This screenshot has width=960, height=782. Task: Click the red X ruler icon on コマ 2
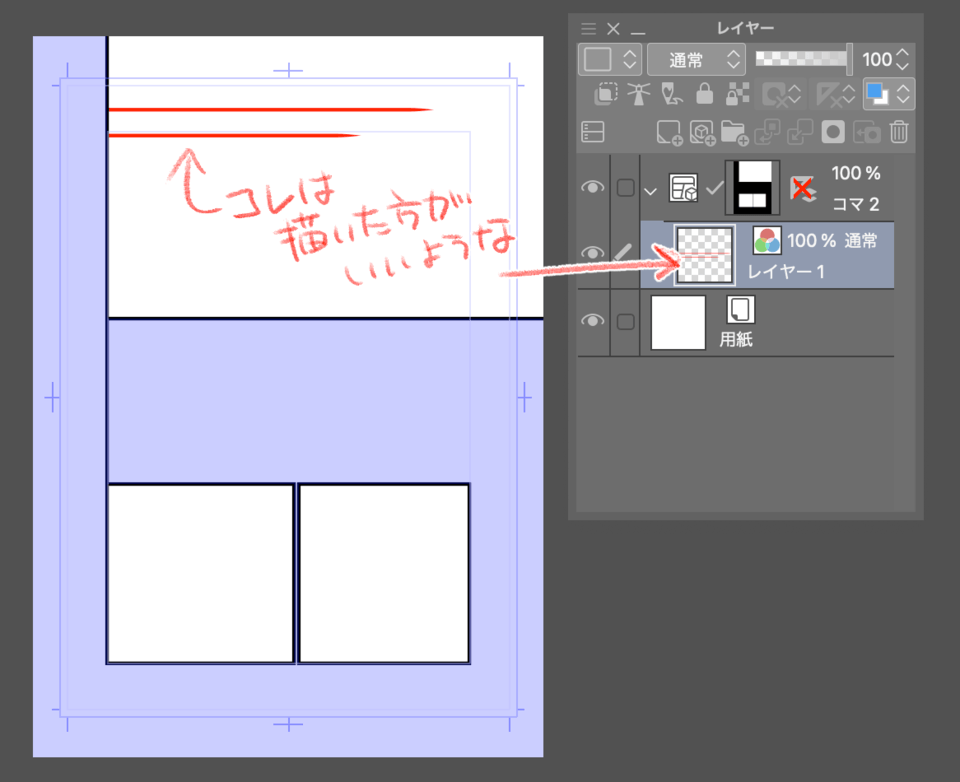coord(803,189)
